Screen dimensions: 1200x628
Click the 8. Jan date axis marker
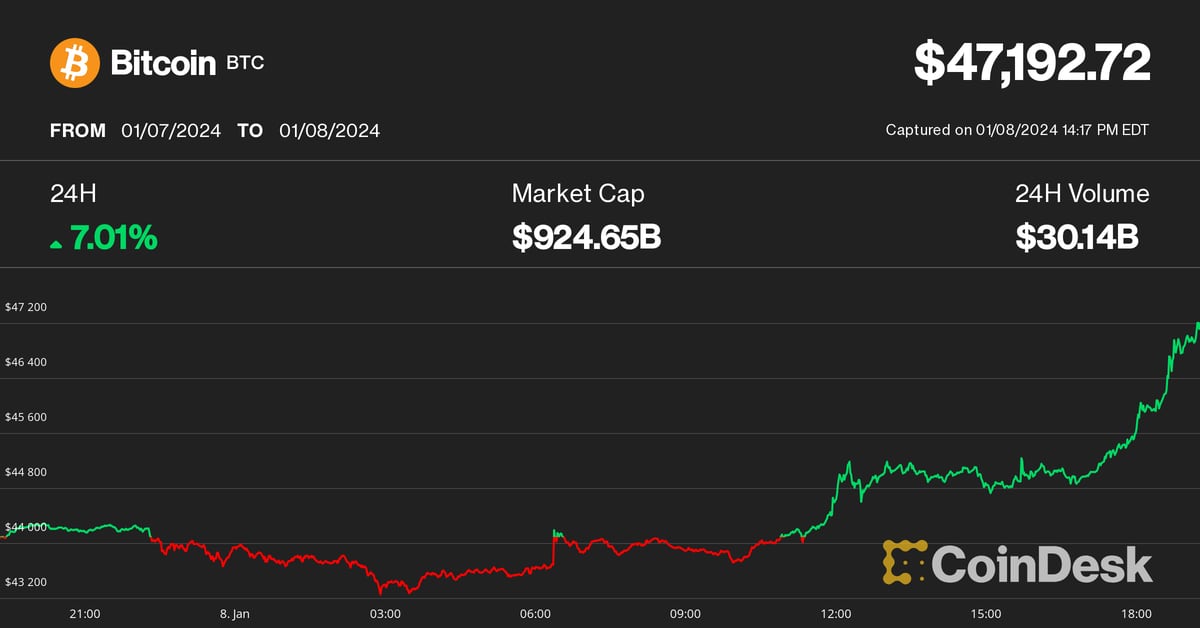234,613
